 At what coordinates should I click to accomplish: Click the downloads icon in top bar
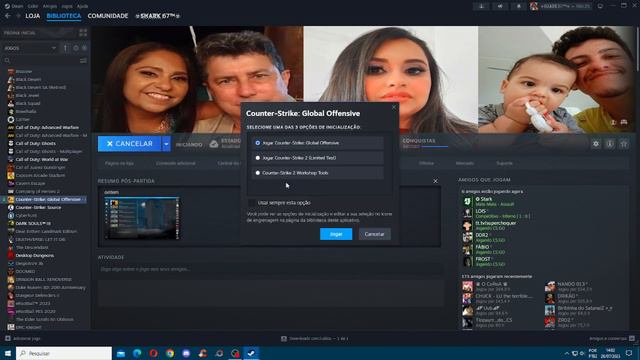(482, 6)
